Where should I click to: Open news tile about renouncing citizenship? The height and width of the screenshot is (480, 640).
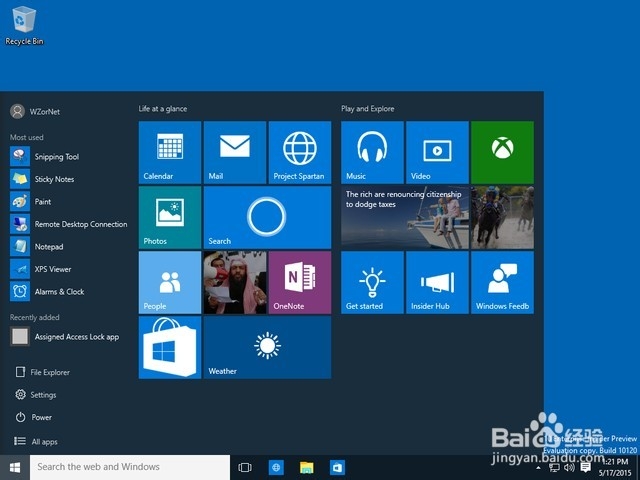pos(405,218)
